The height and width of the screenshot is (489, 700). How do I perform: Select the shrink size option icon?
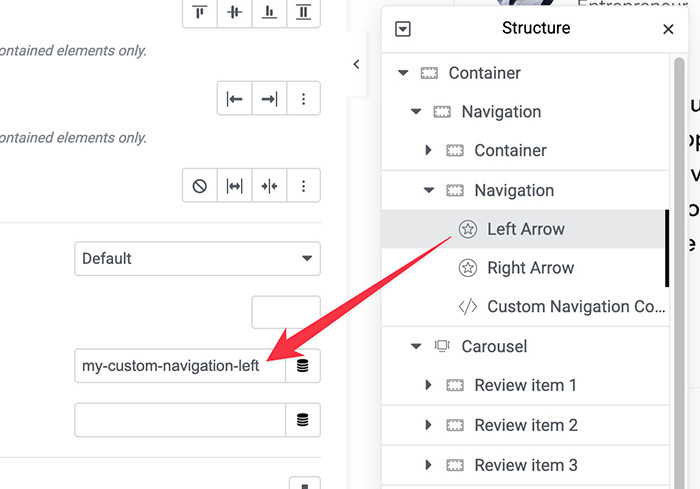click(269, 186)
